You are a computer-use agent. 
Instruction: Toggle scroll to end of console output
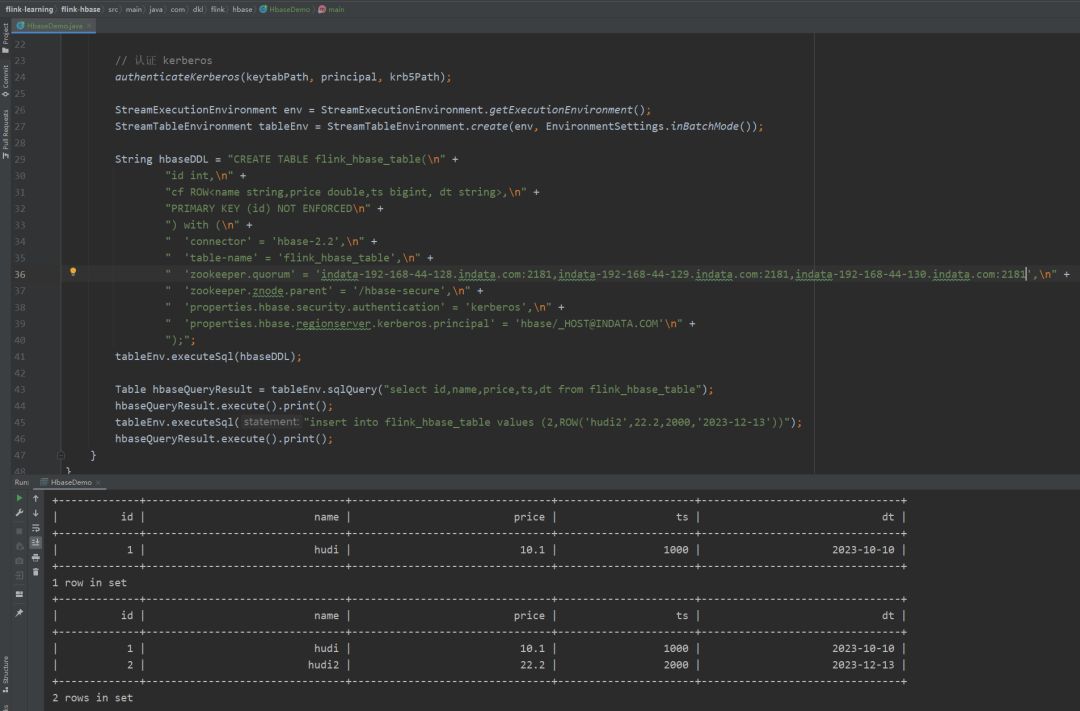click(x=36, y=542)
